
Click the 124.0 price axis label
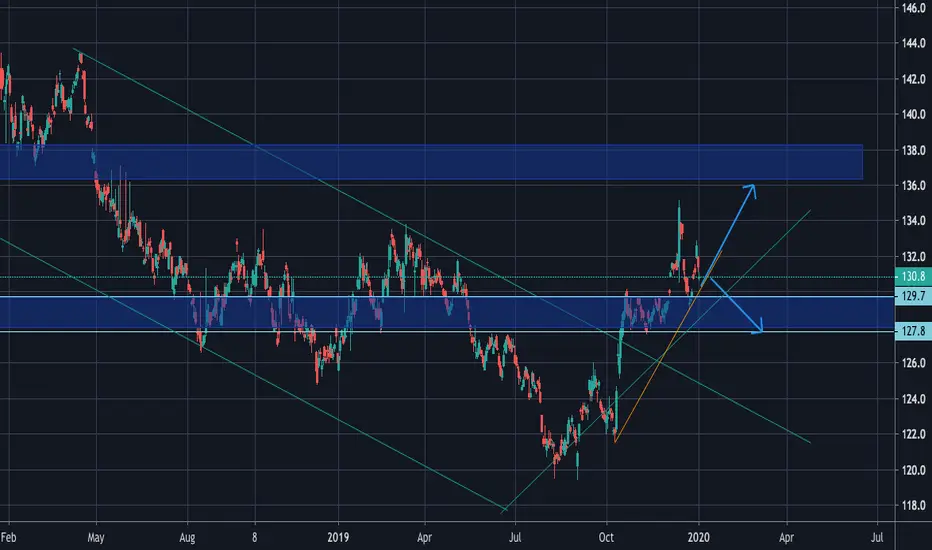coord(914,398)
